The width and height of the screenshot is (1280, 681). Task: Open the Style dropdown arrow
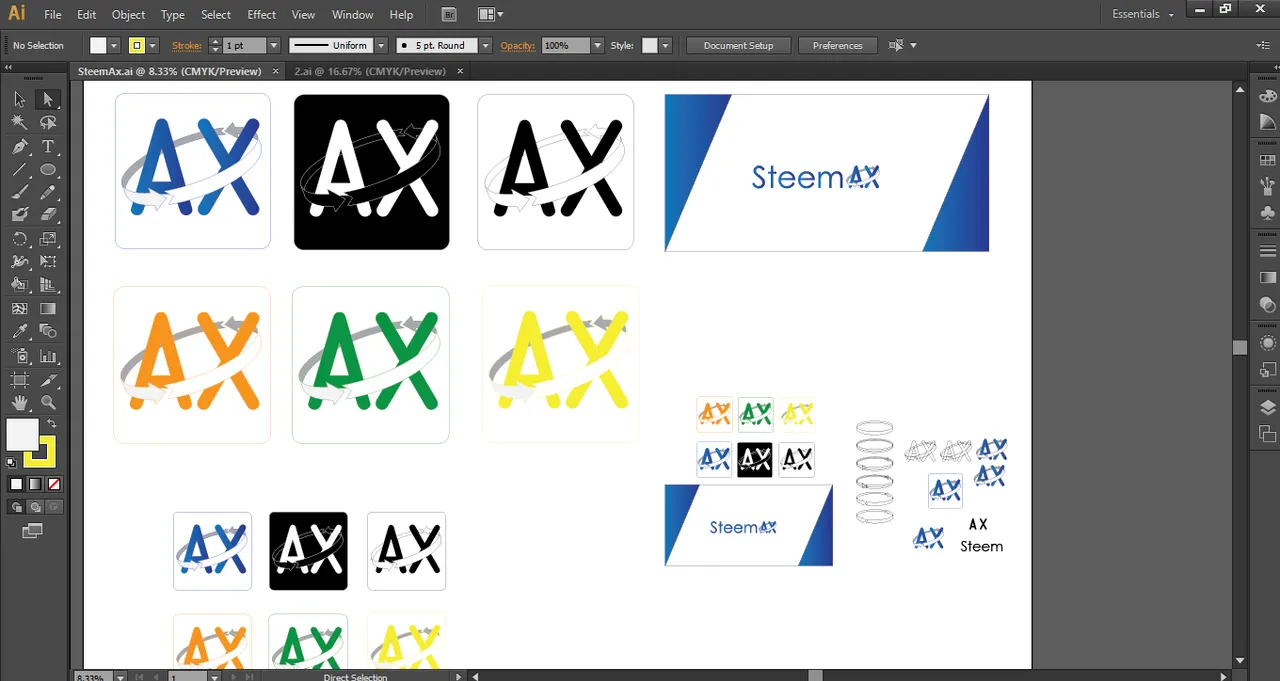tap(665, 45)
